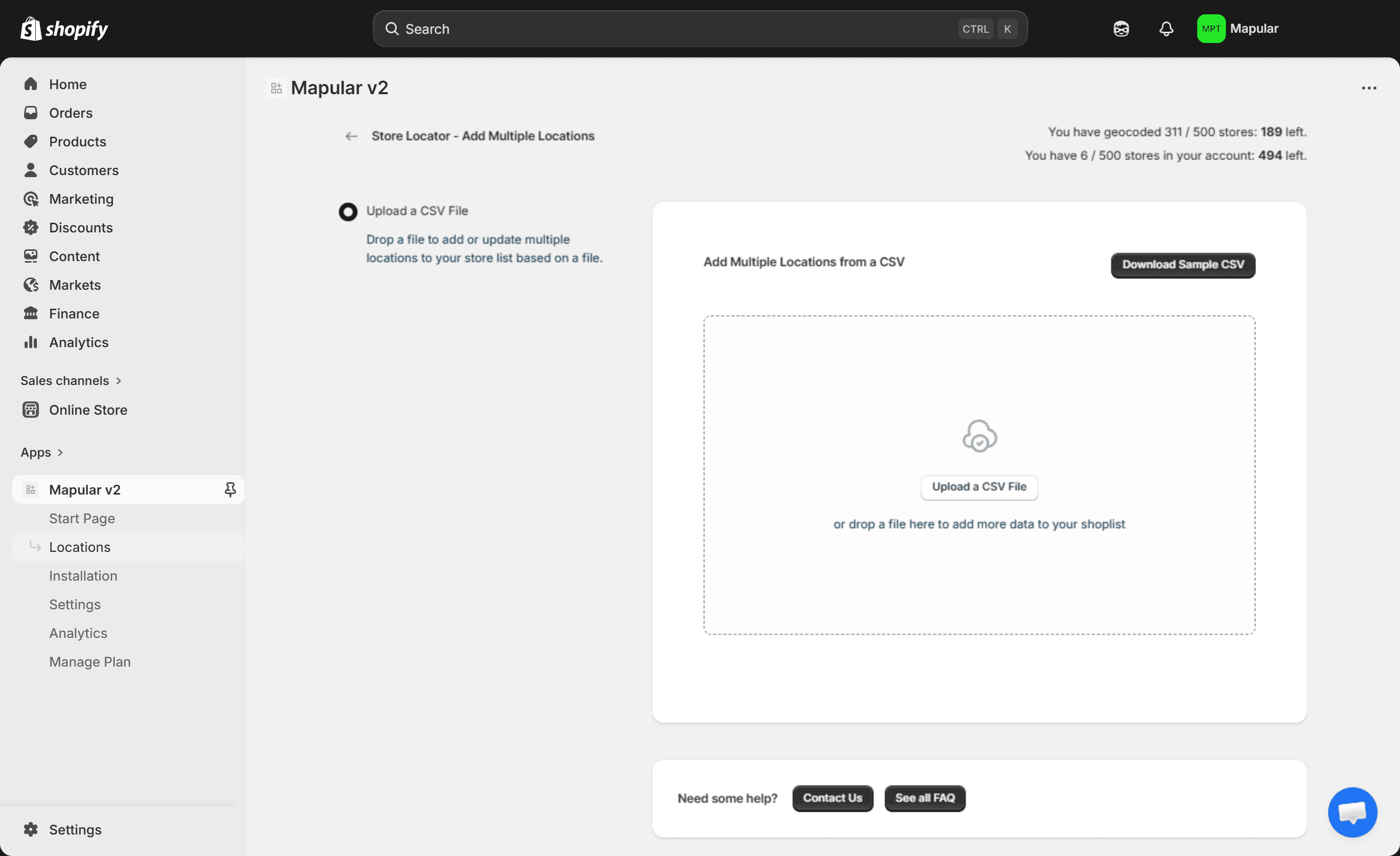Image resolution: width=1400 pixels, height=856 pixels.
Task: Open the three-dot overflow menu
Action: point(1369,88)
